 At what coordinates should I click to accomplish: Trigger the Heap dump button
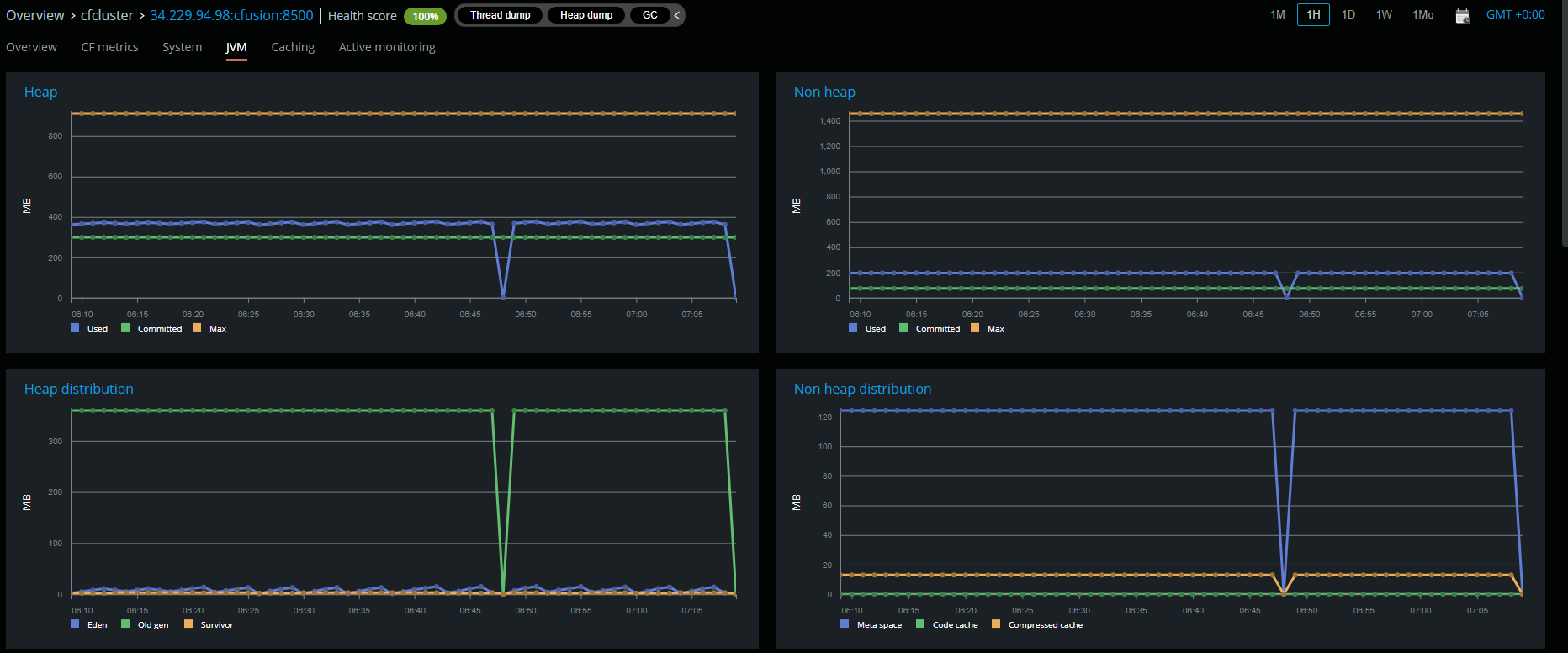pos(586,15)
